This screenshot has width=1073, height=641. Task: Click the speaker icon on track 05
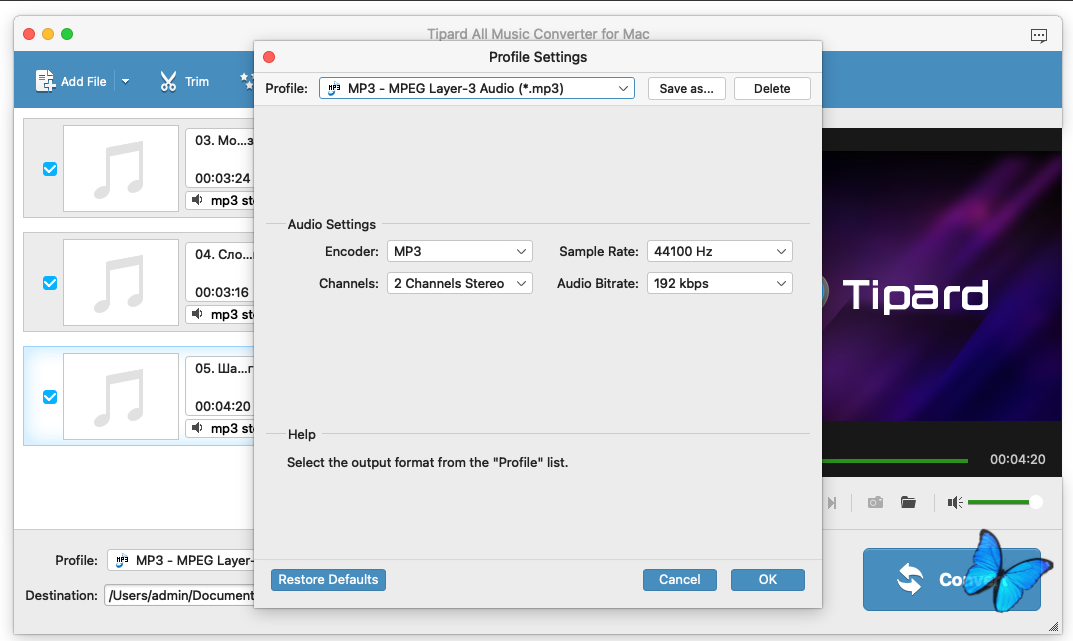(197, 428)
